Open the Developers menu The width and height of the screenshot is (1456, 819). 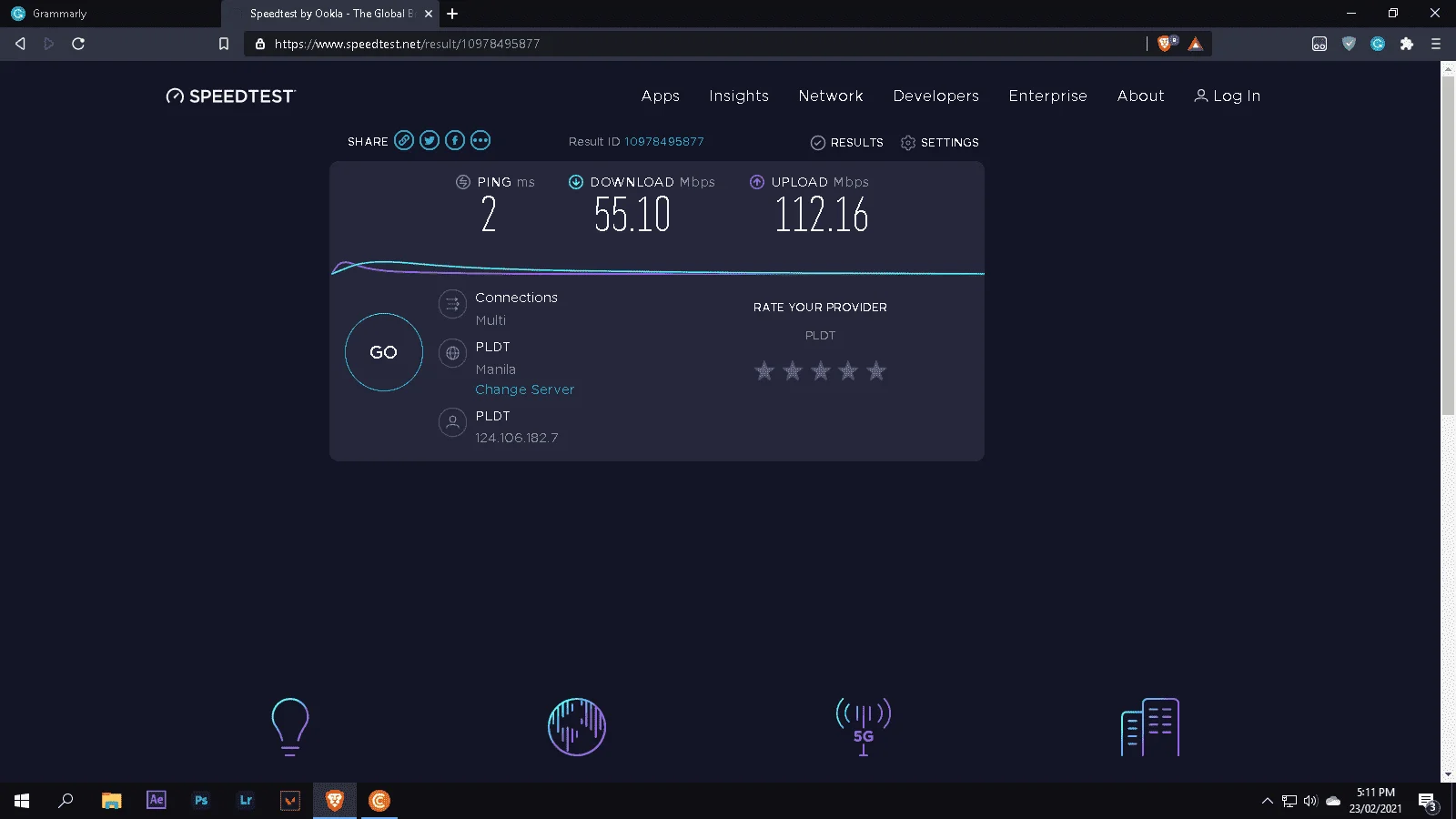(x=936, y=96)
